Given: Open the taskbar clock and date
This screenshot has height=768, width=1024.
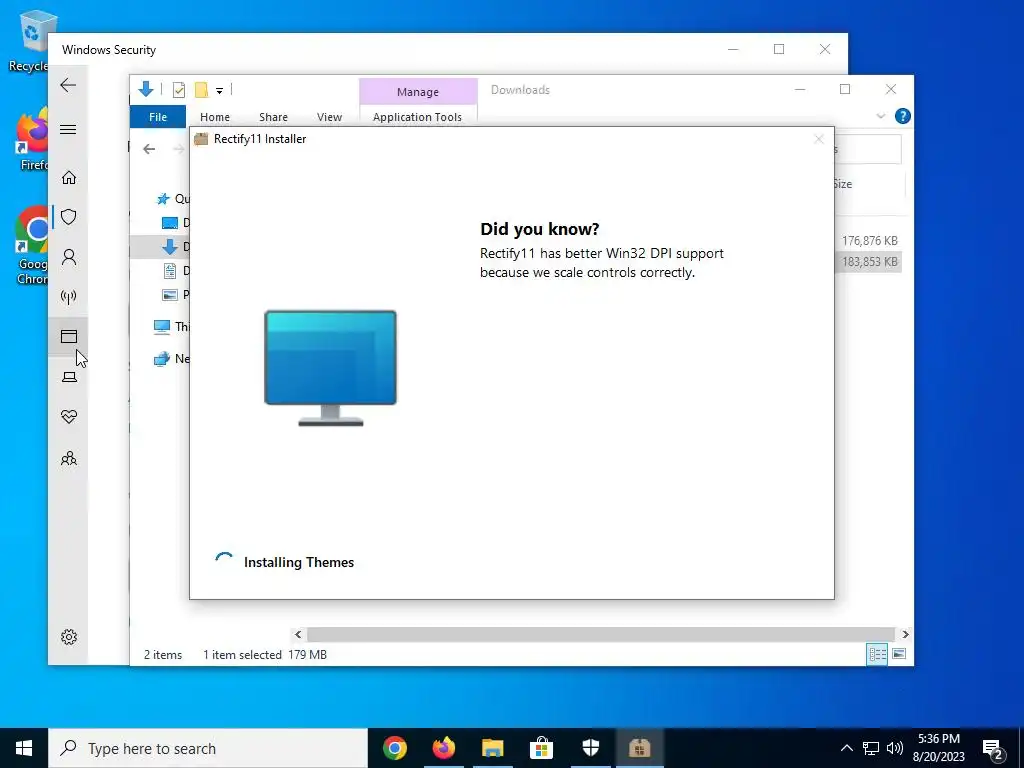Looking at the screenshot, I should pyautogui.click(x=938, y=748).
